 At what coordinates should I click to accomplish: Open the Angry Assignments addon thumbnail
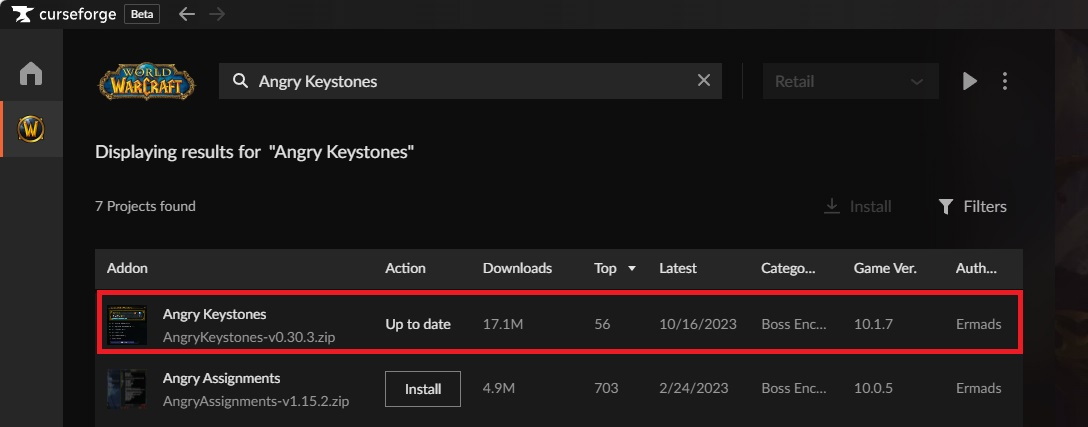127,389
